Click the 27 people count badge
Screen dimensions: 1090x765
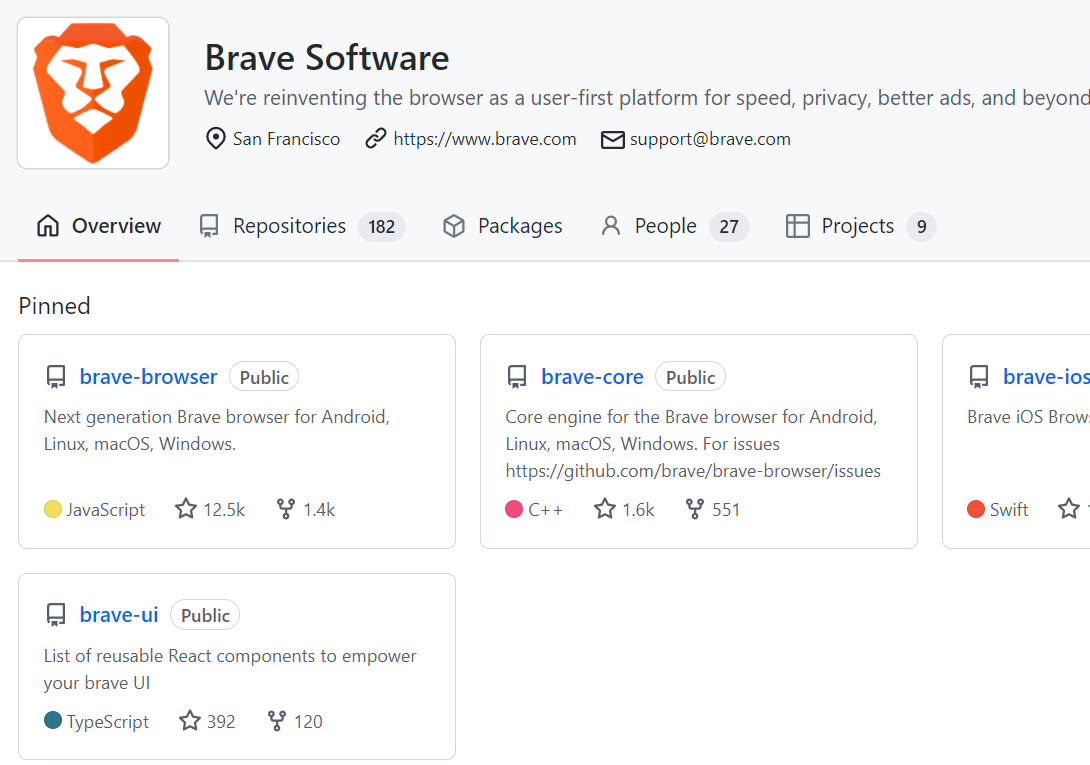(729, 227)
